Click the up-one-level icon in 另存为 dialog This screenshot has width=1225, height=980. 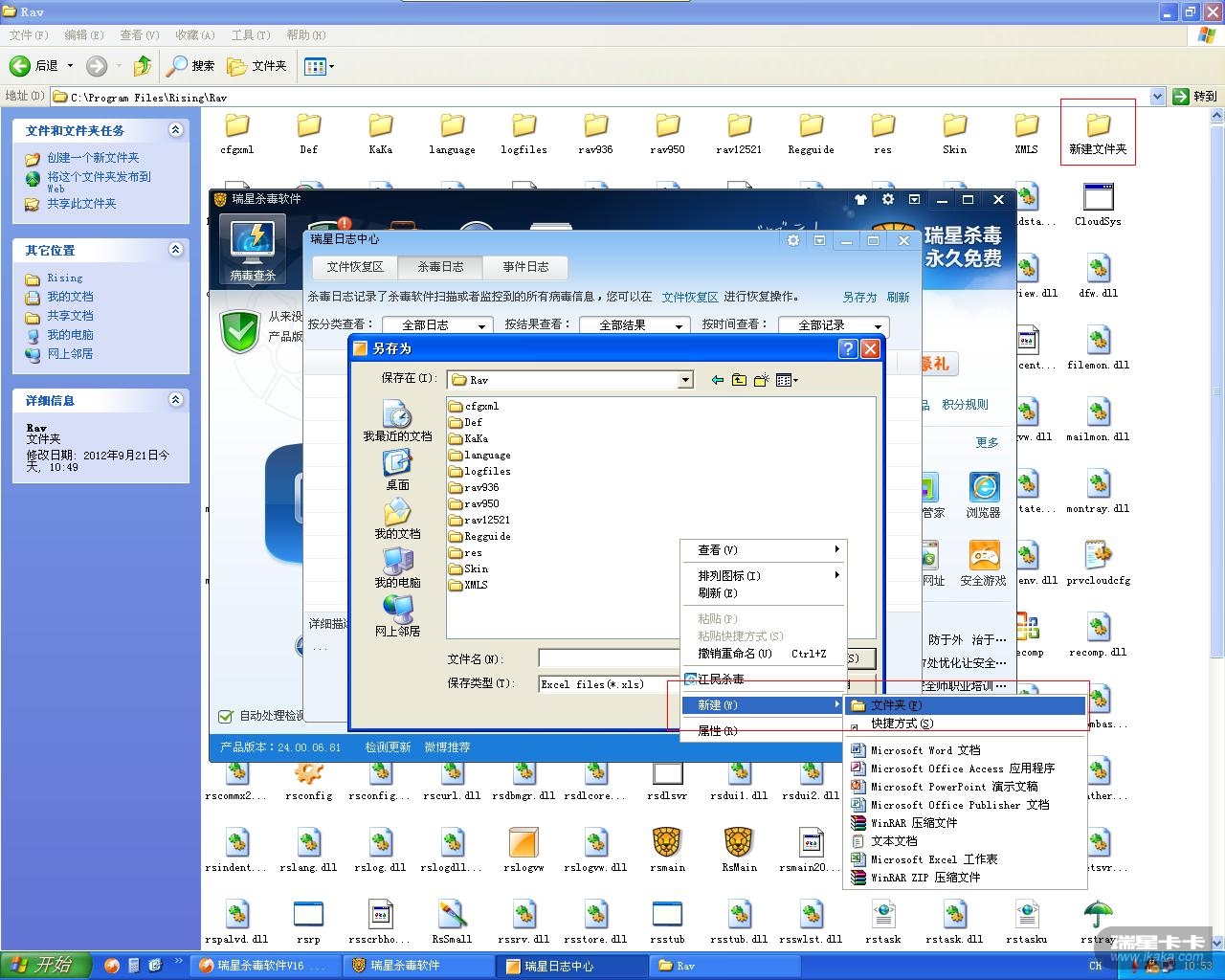(x=740, y=380)
